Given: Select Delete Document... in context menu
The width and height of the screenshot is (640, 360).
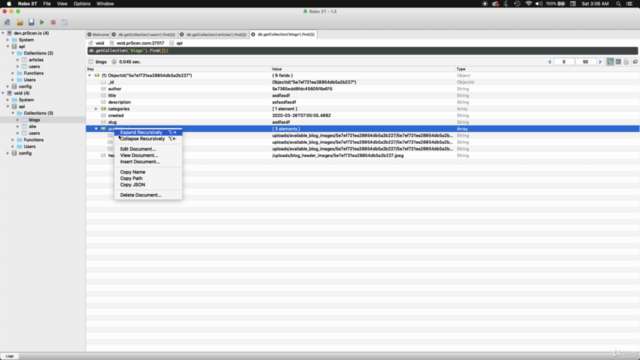Looking at the screenshot, I should pyautogui.click(x=148, y=195).
